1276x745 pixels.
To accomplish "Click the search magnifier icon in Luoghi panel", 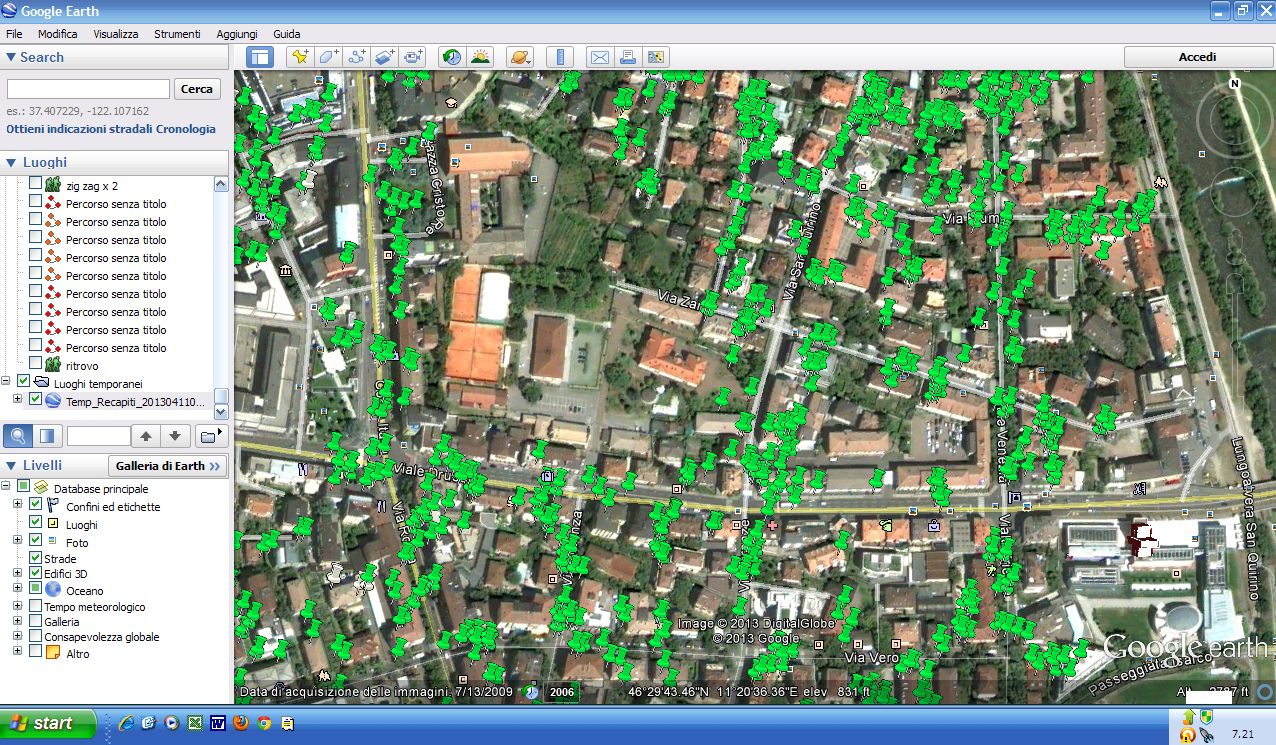I will [17, 436].
